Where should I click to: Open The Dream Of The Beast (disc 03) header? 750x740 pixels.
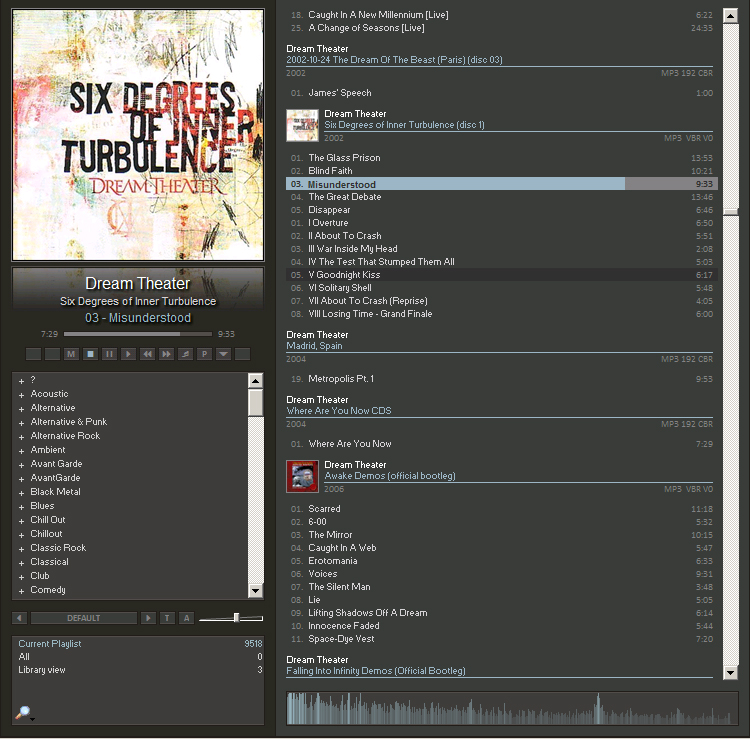394,60
